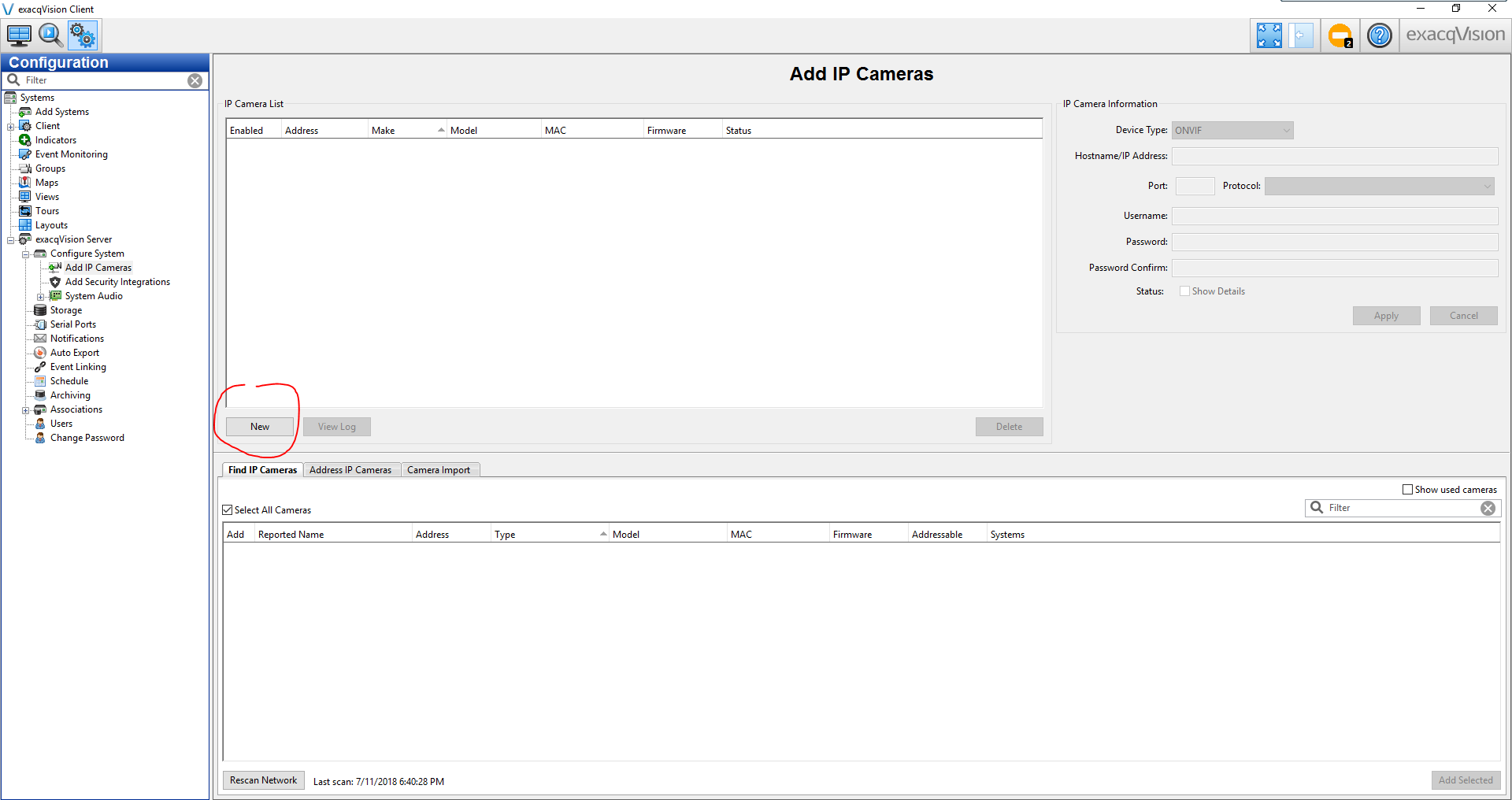
Task: Click the Password Confirm field
Action: tap(1335, 269)
